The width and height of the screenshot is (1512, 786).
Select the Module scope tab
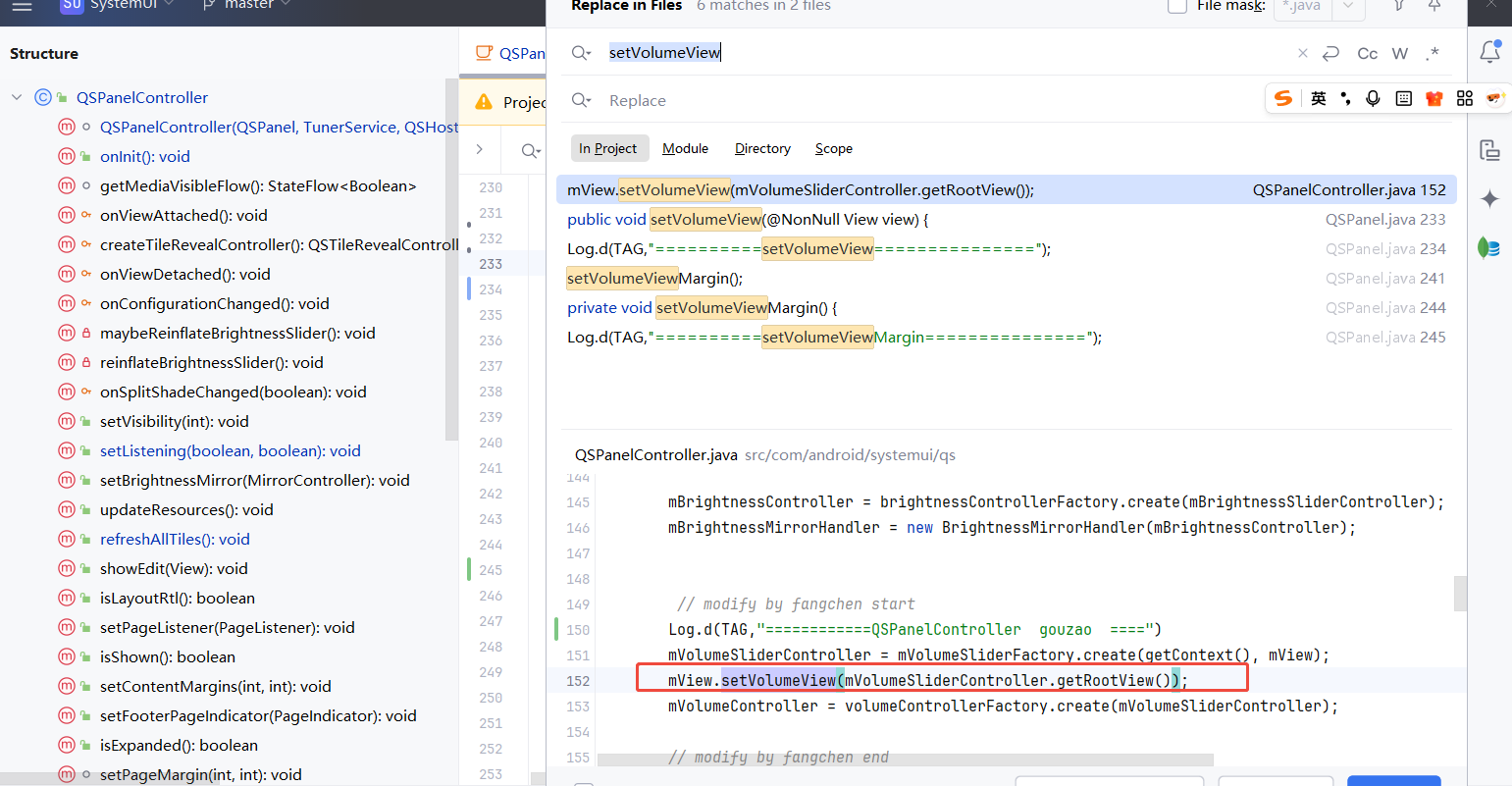tap(685, 148)
